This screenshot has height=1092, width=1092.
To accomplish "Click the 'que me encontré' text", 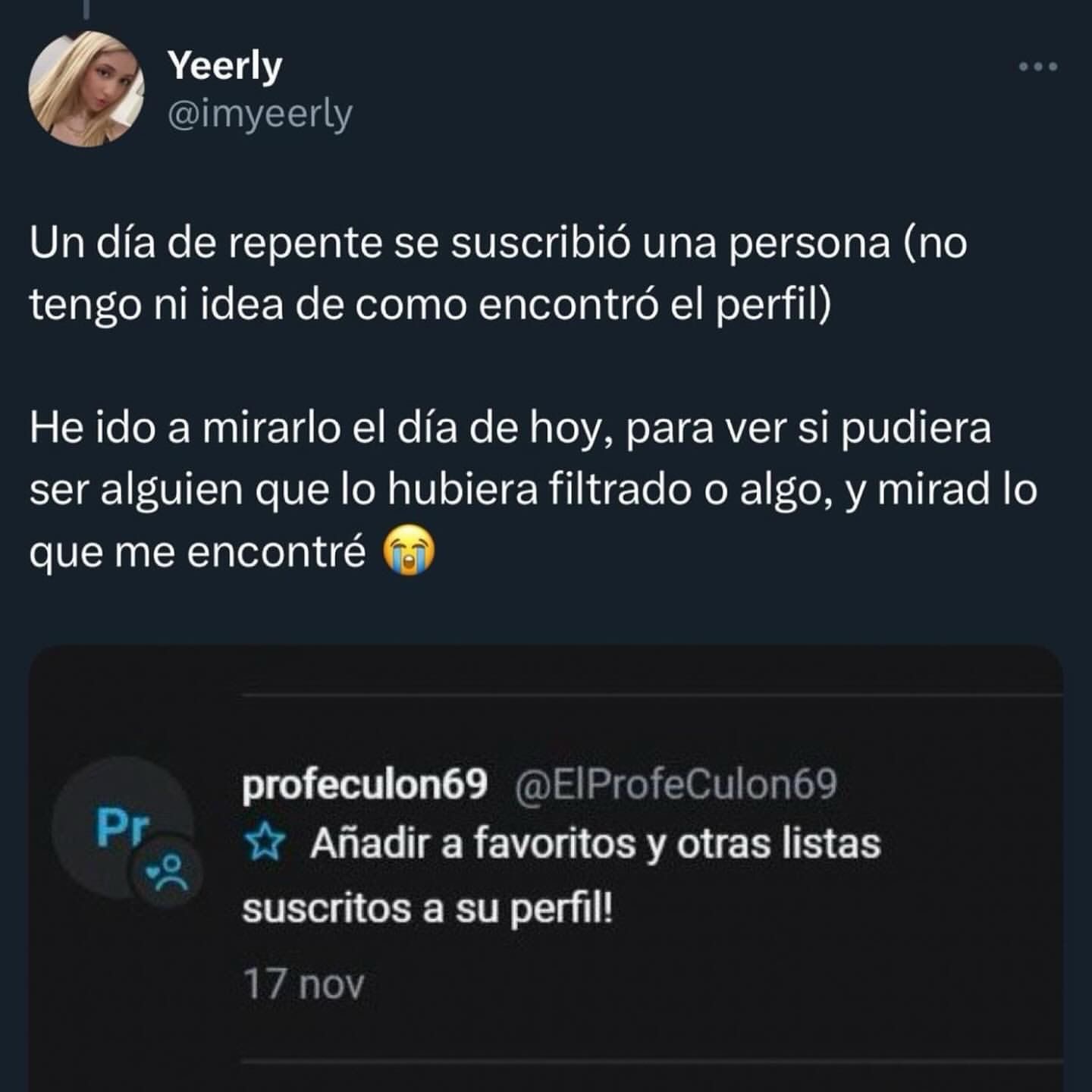I will click(x=197, y=553).
